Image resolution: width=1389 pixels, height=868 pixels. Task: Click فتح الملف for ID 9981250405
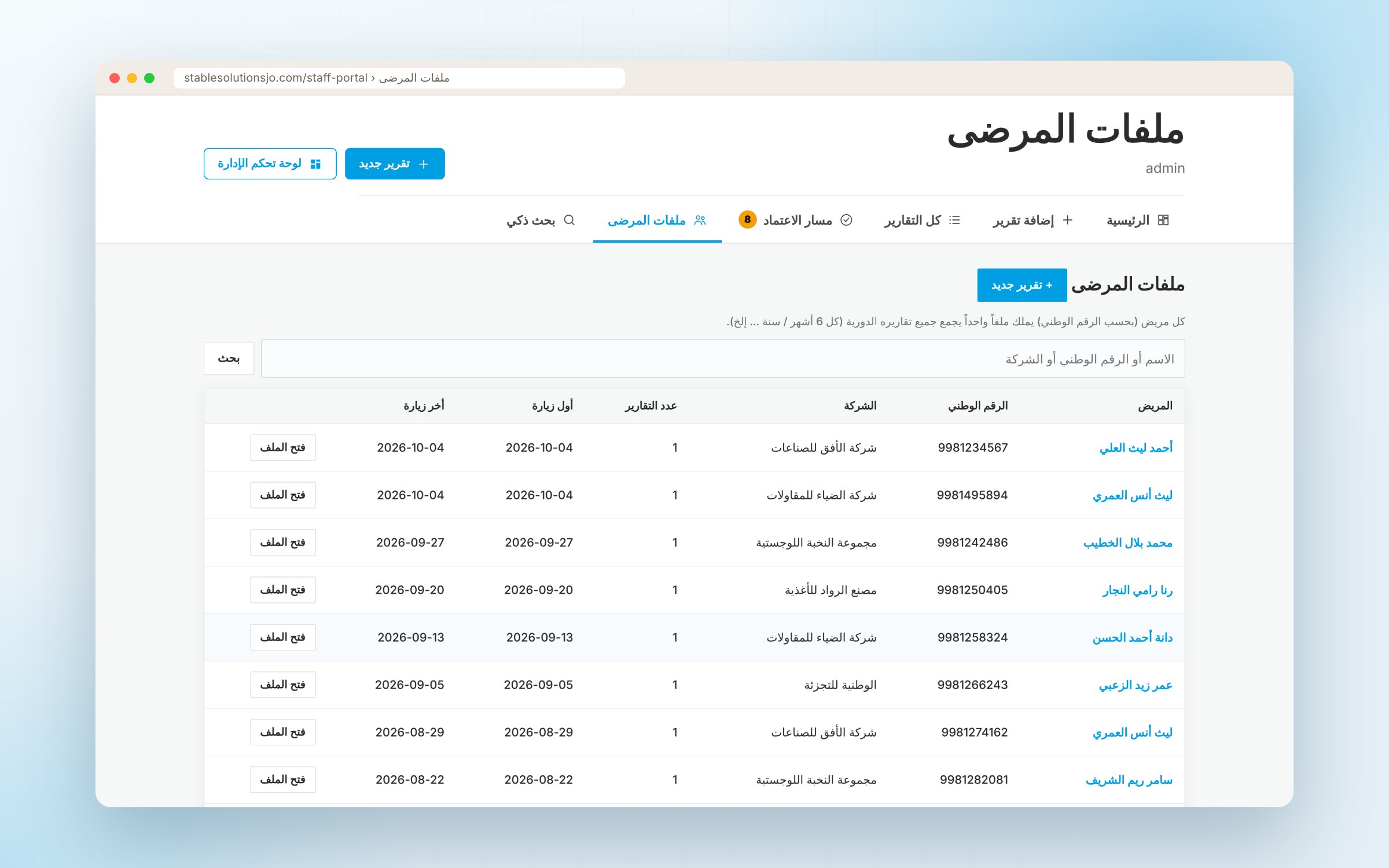283,590
